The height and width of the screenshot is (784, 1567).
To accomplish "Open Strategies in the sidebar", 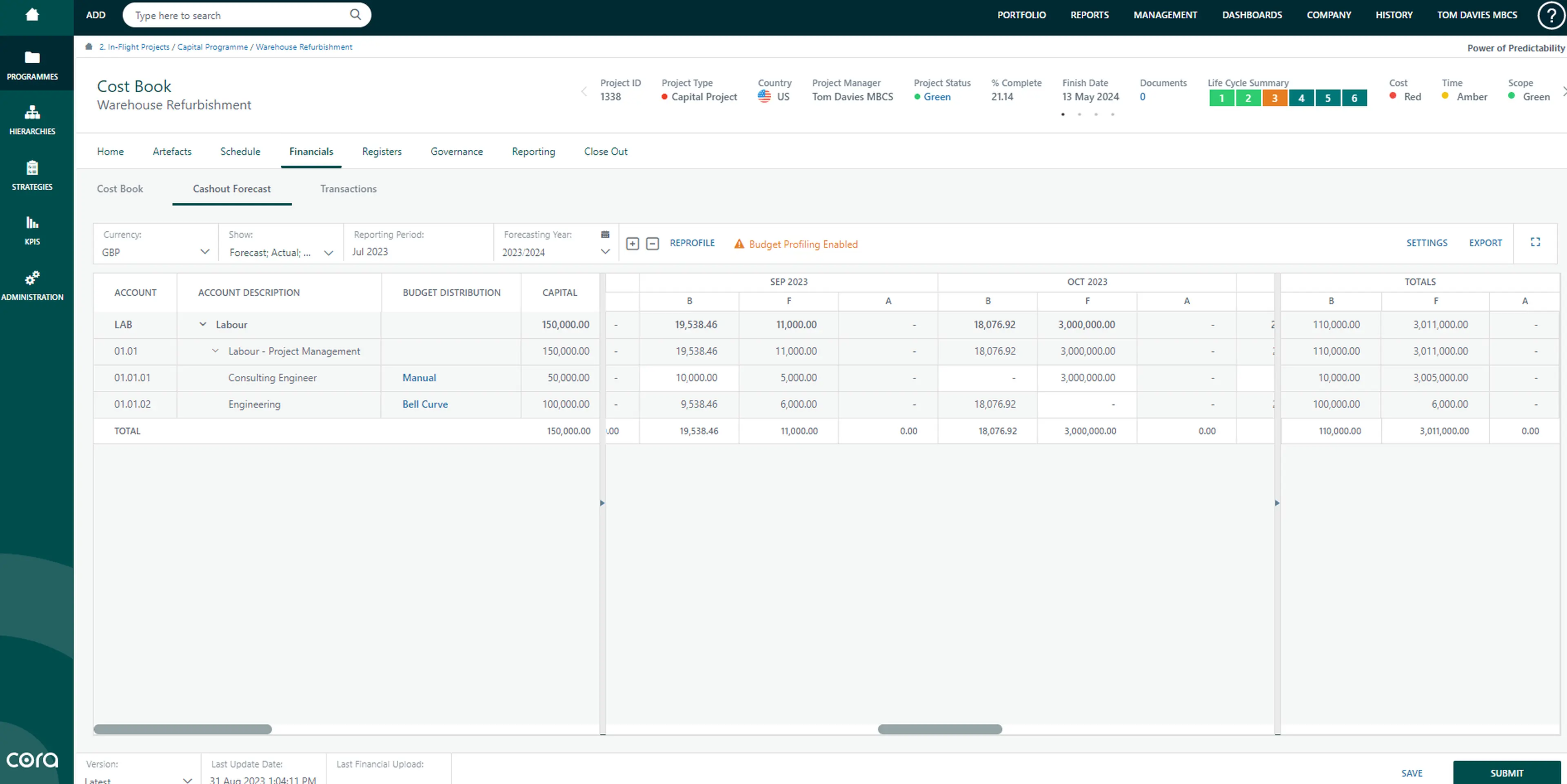I will point(32,175).
